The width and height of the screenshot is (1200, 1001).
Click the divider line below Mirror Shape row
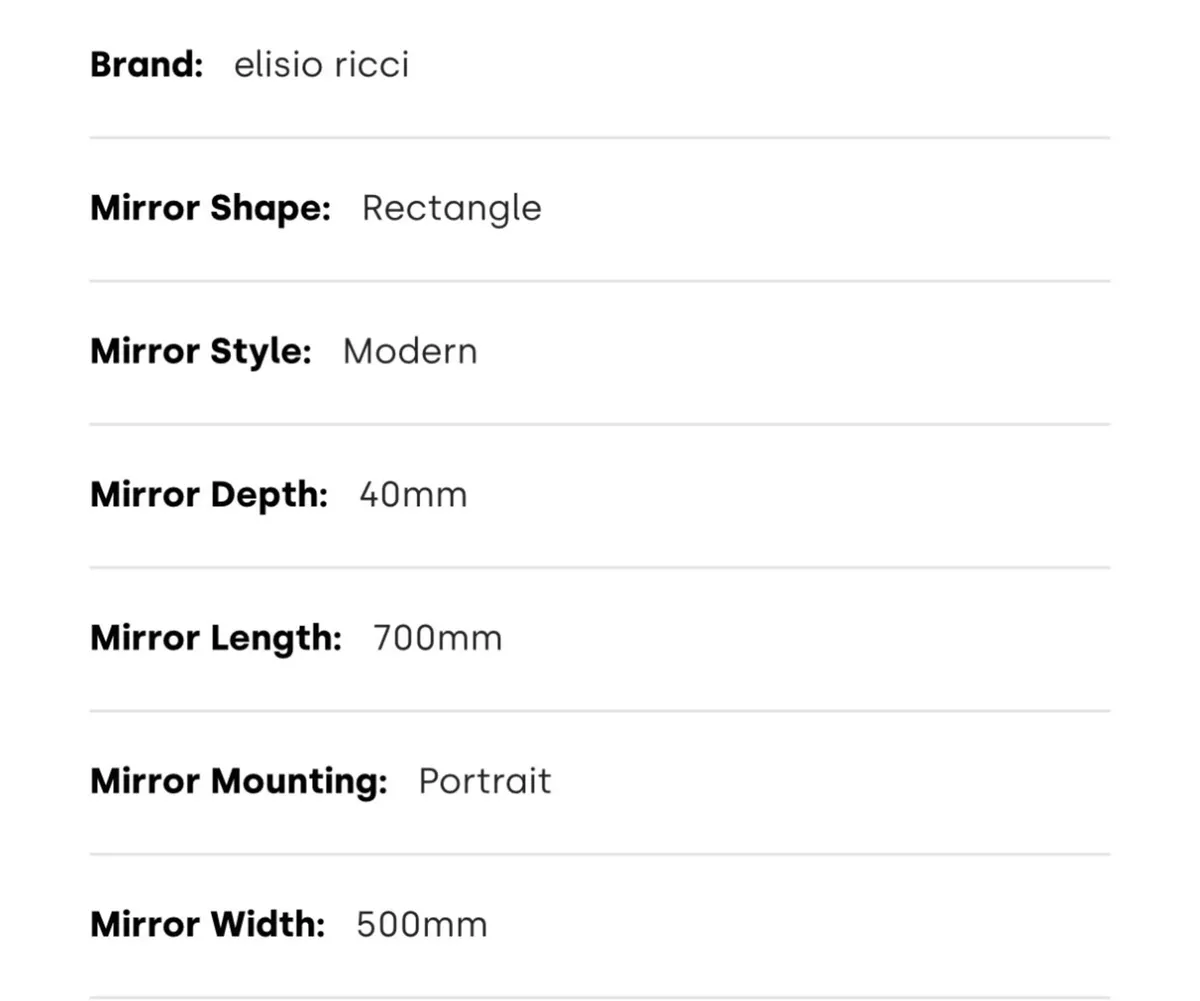point(600,281)
